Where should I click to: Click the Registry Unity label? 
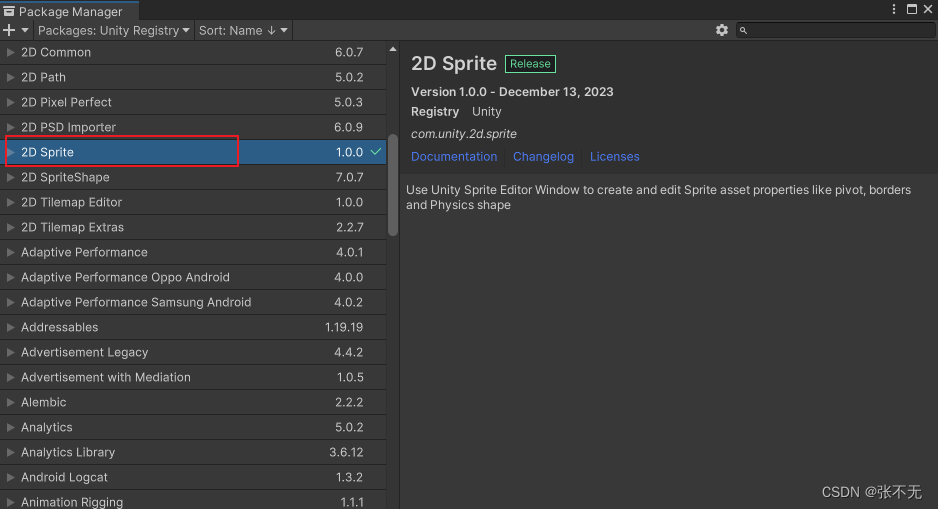pyautogui.click(x=456, y=112)
